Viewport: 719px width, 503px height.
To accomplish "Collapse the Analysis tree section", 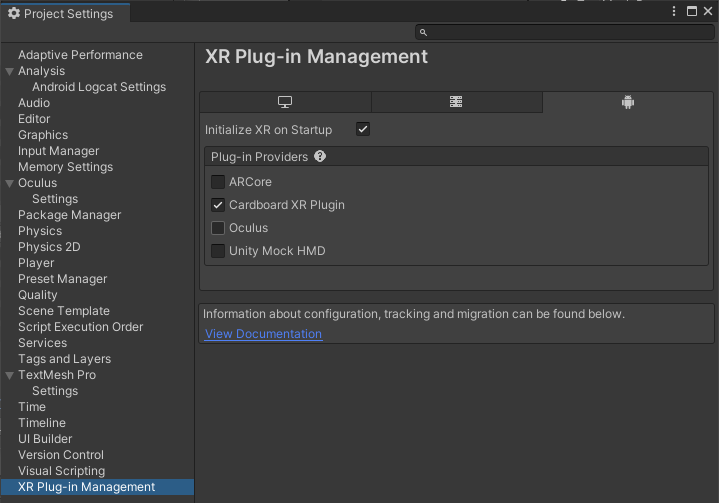I will [x=9, y=72].
